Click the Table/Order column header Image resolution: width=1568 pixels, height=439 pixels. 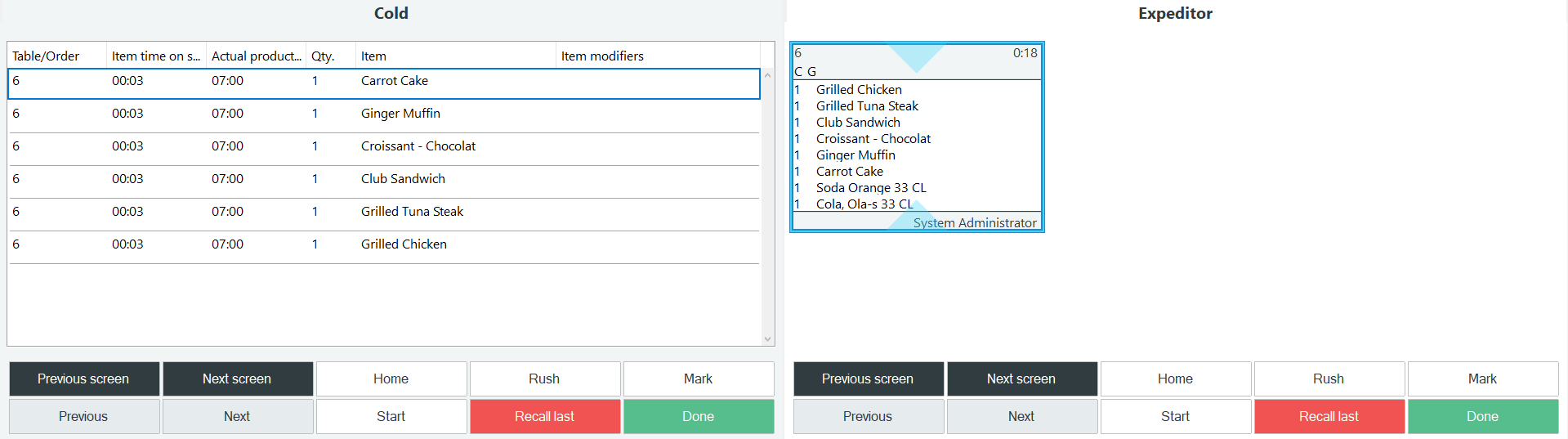coord(56,56)
